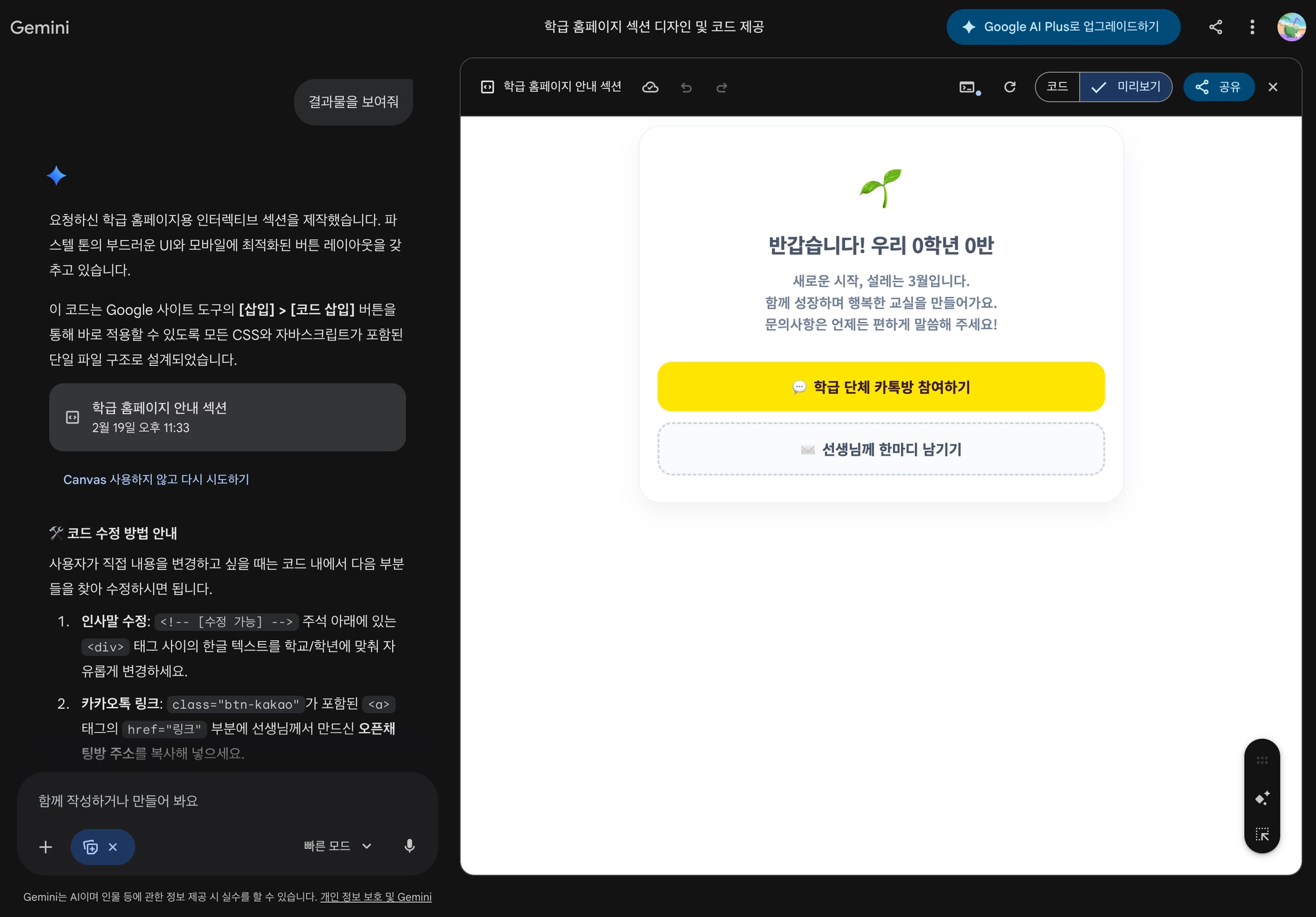Screen dimensions: 1316x917
Task: Open the three-dot more options menu
Action: [1252, 27]
